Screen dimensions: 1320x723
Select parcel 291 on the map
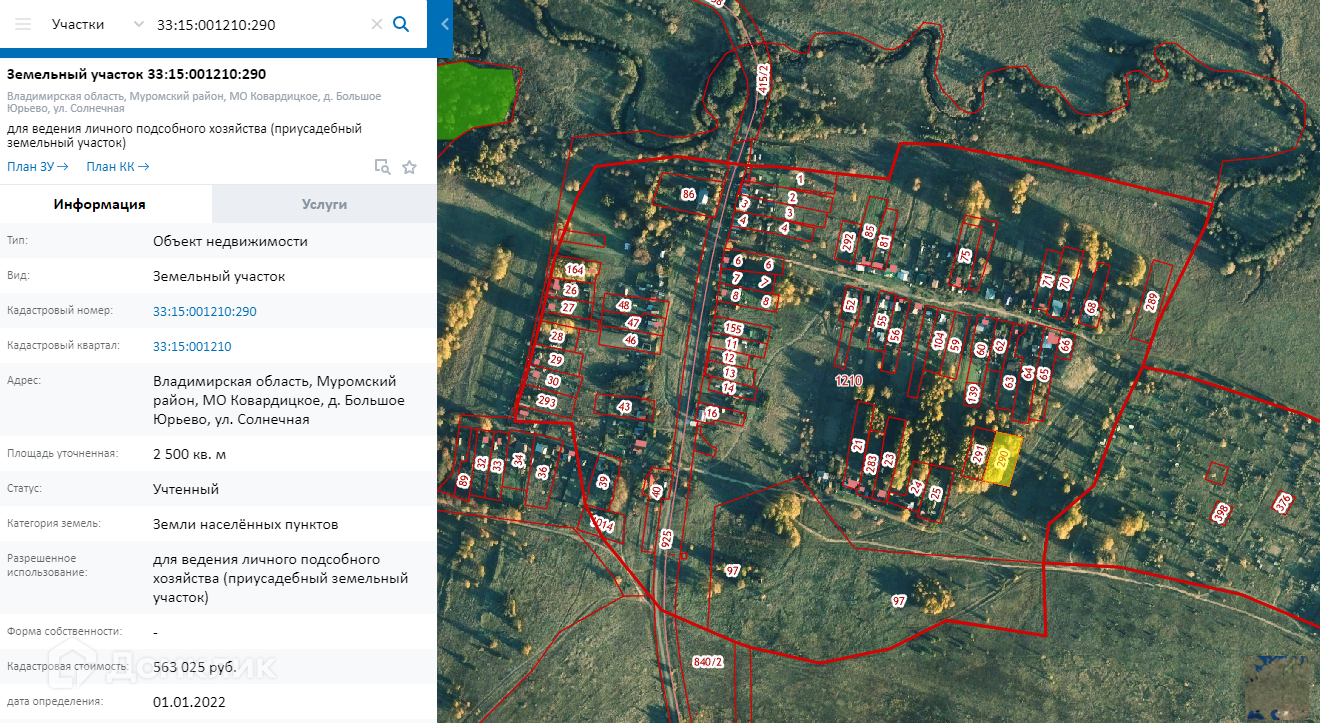(979, 455)
